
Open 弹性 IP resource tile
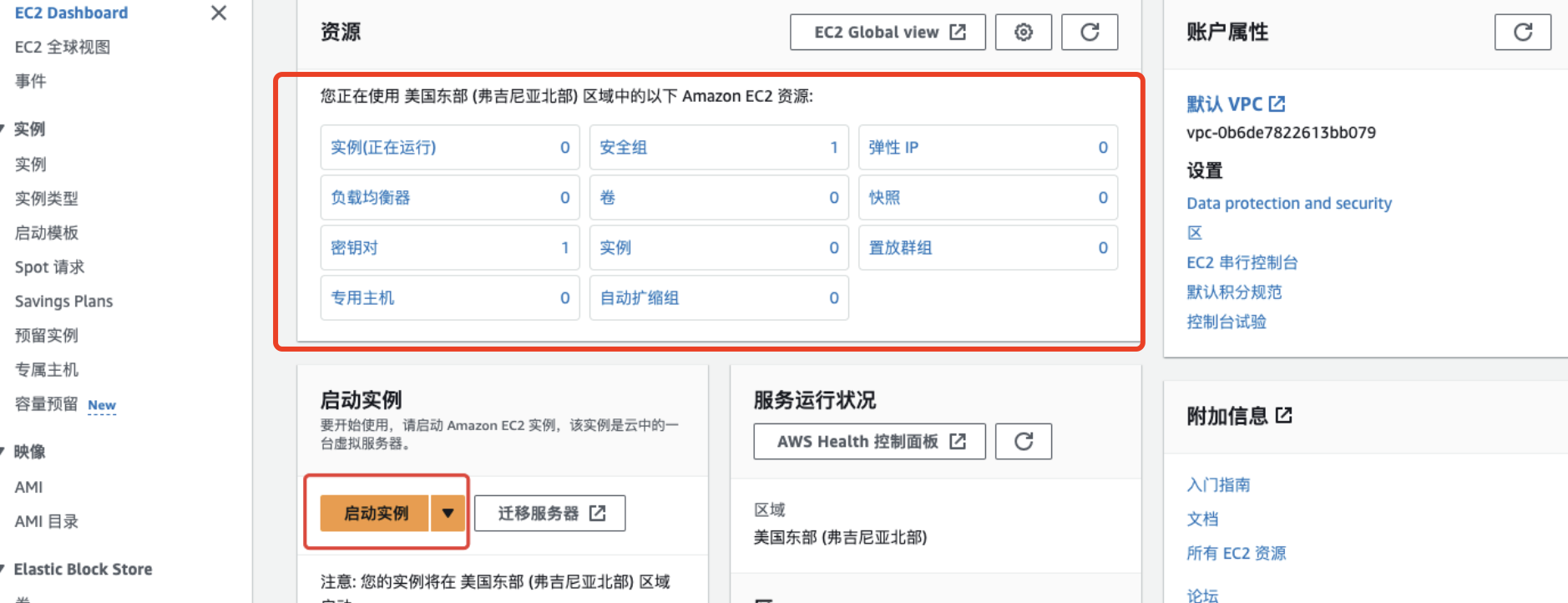(988, 147)
